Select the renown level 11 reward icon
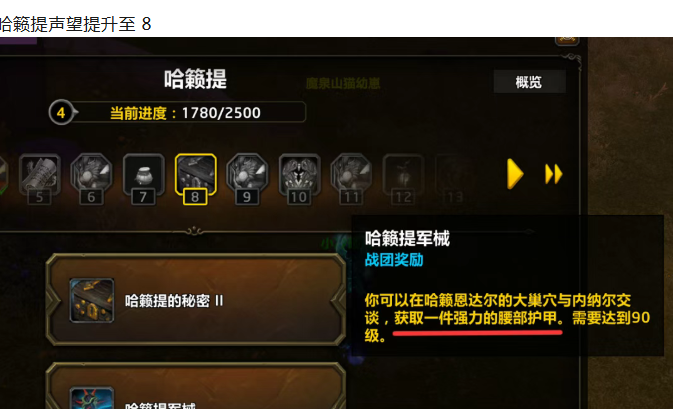 [x=351, y=174]
